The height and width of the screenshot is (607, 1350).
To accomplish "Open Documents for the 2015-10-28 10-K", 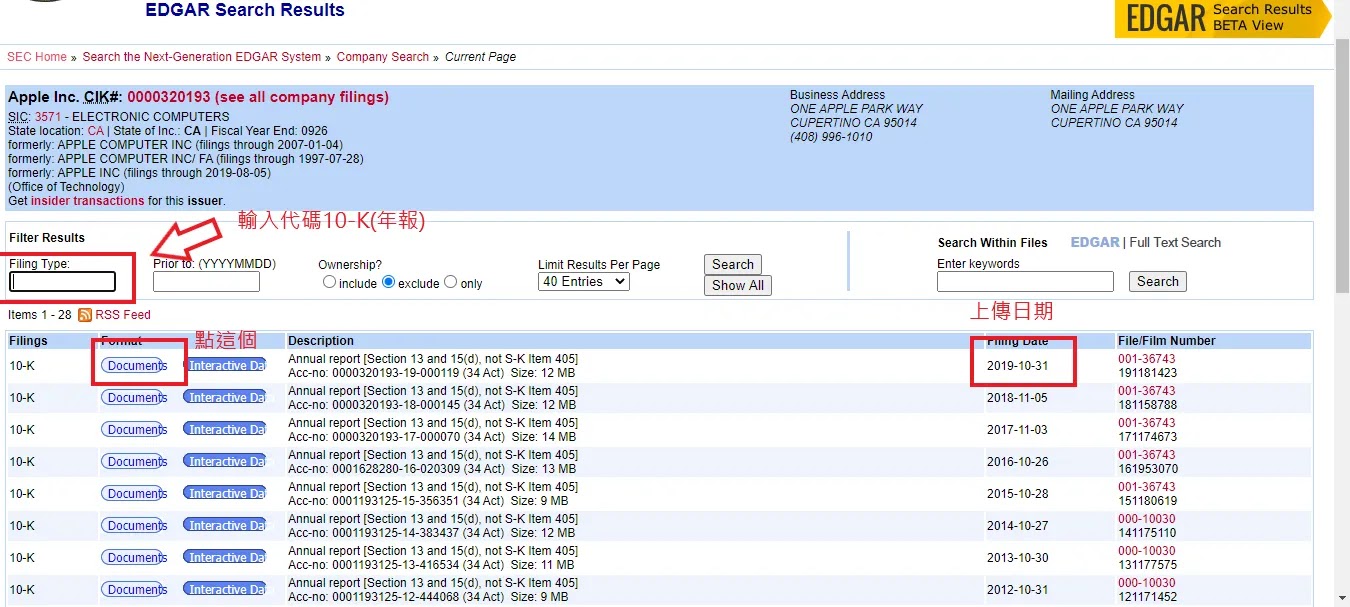I will coord(134,494).
